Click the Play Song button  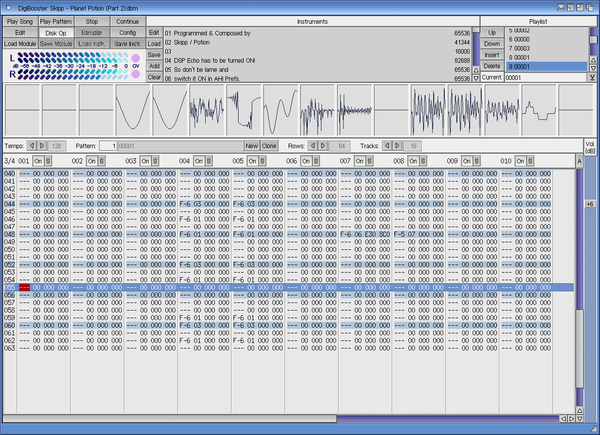point(20,20)
